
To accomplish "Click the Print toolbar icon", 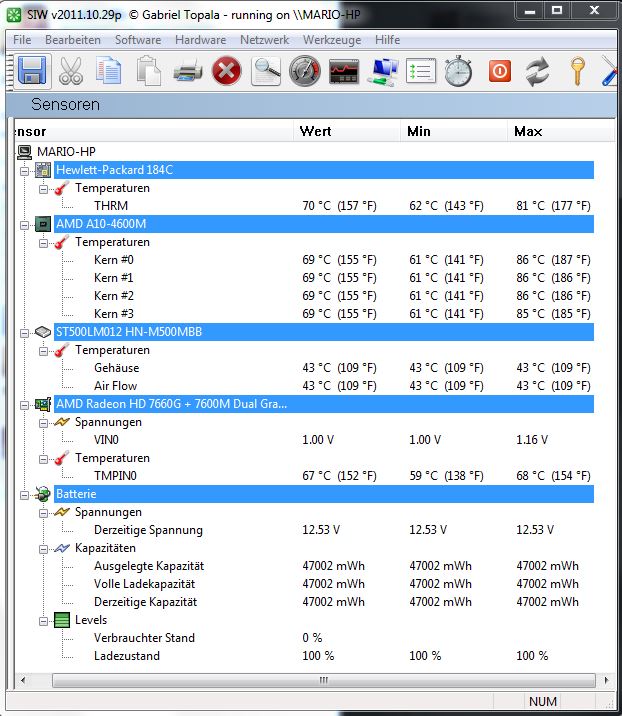I will [x=188, y=72].
